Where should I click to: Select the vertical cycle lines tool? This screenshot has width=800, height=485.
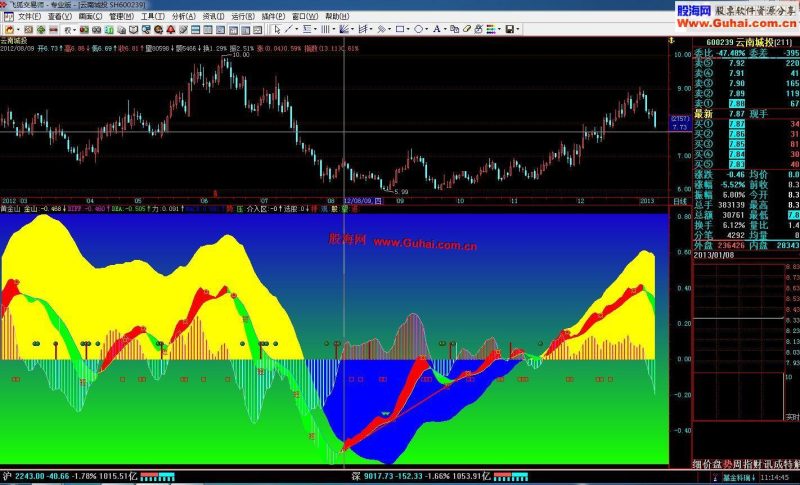[x=325, y=30]
